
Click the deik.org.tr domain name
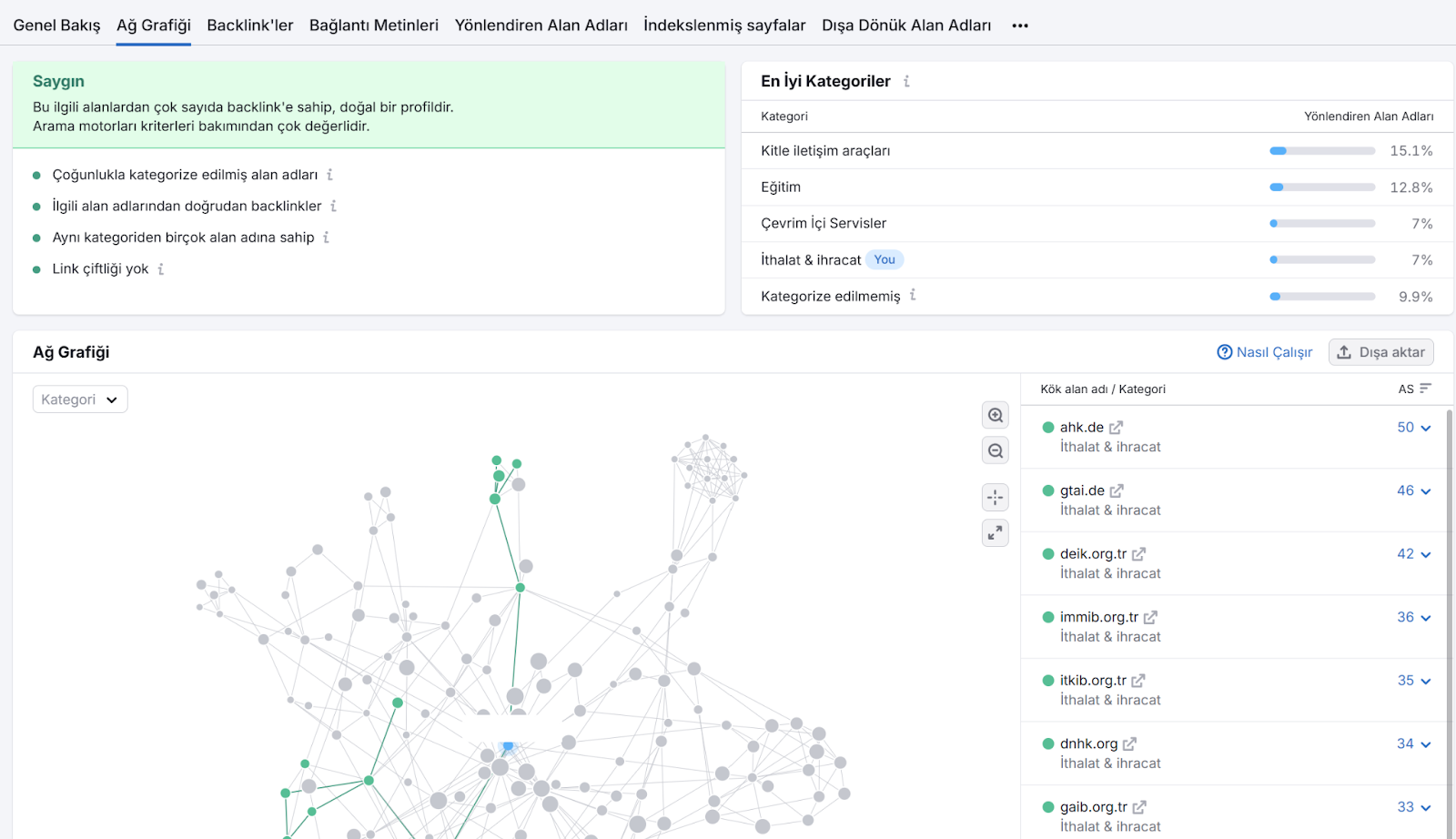point(1093,554)
